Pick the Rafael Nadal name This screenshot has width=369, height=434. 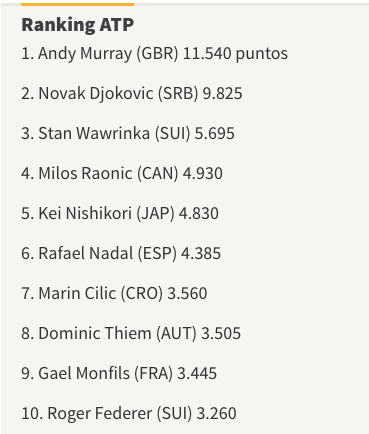point(86,253)
